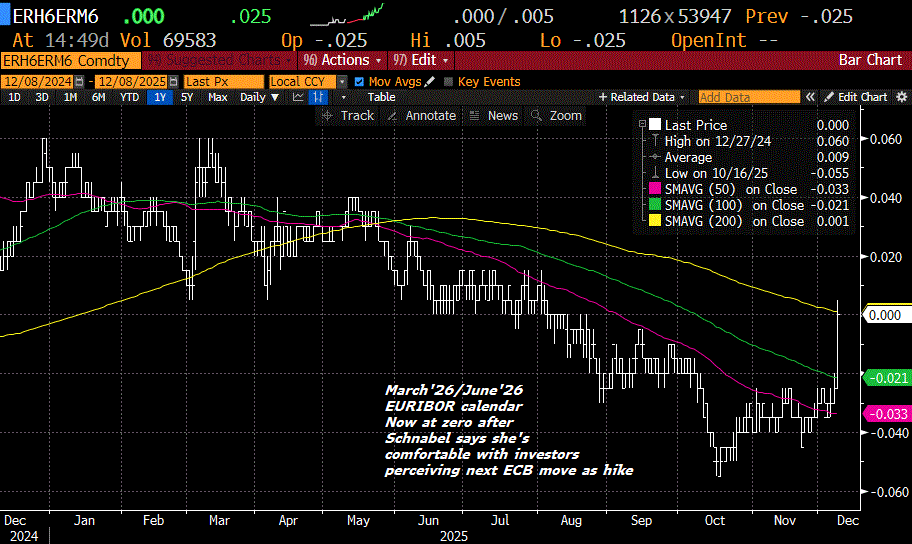Open the Actions menu

[x=342, y=60]
